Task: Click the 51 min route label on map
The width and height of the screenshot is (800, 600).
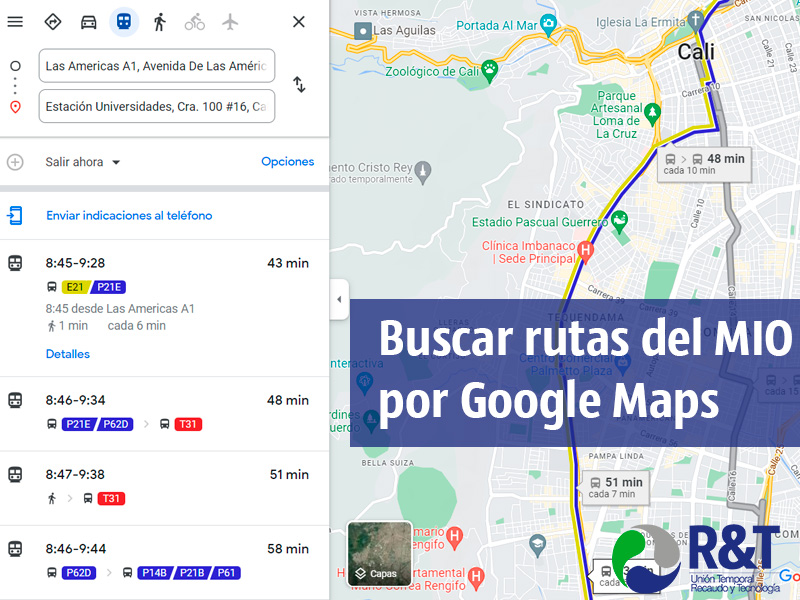Action: coord(615,488)
